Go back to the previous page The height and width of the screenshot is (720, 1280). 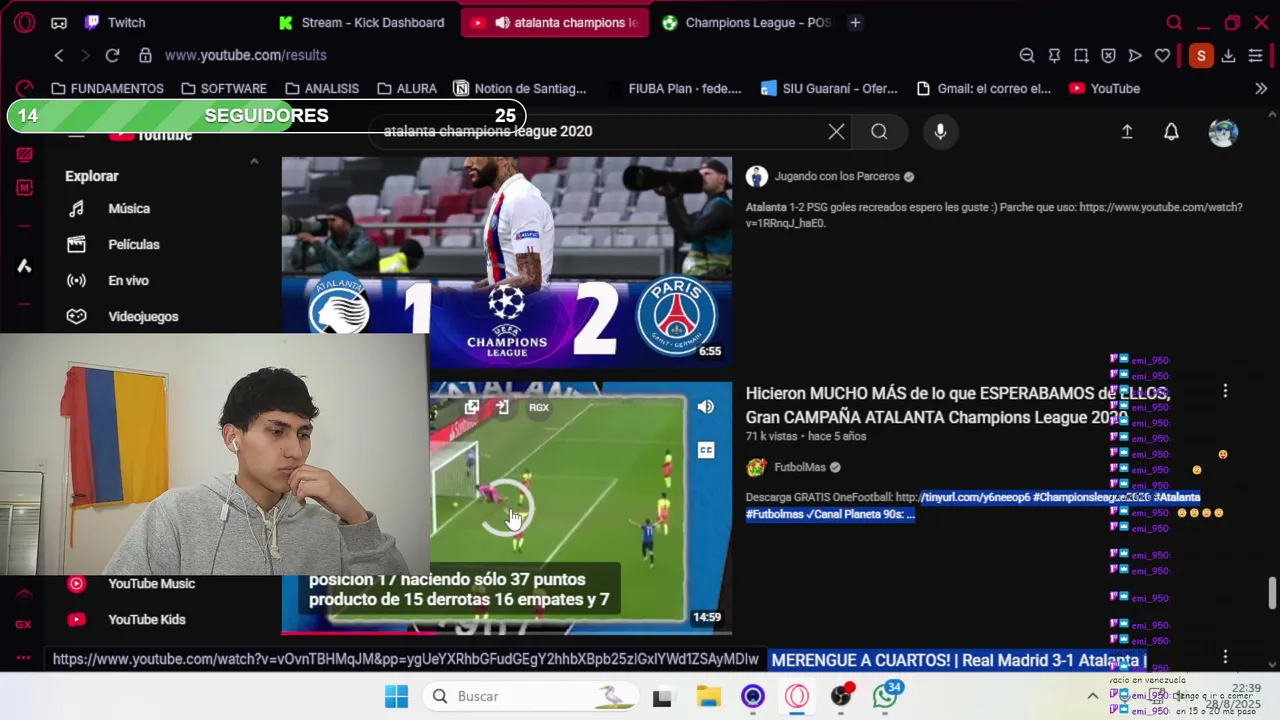point(59,55)
